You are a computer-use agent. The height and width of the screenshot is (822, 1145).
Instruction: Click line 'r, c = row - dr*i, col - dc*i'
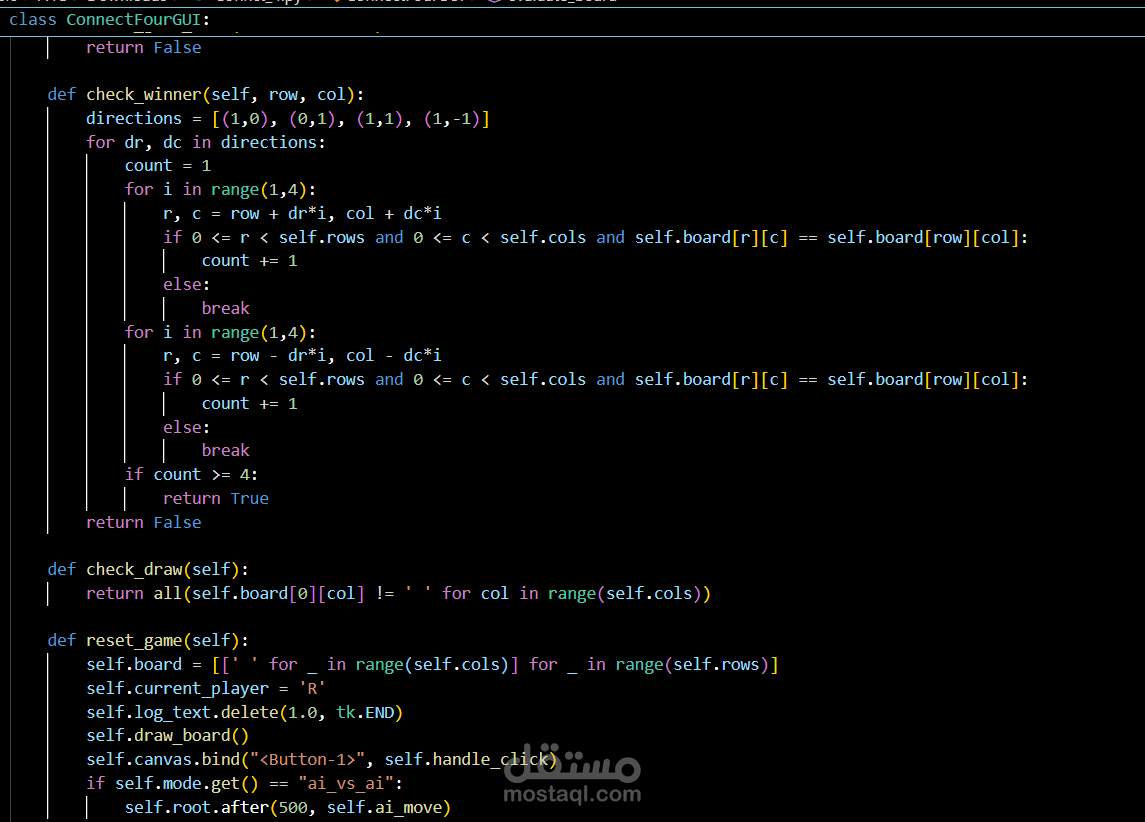[x=302, y=356]
